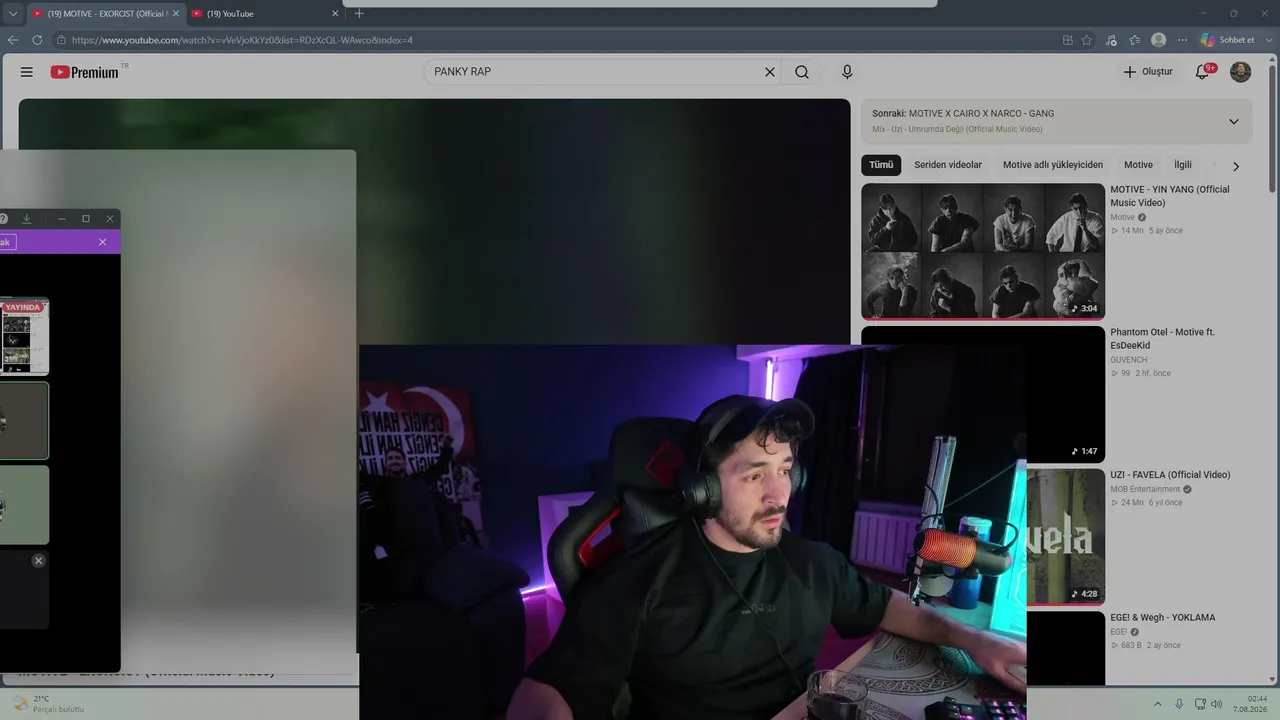Start voice search with the microphone

click(847, 72)
